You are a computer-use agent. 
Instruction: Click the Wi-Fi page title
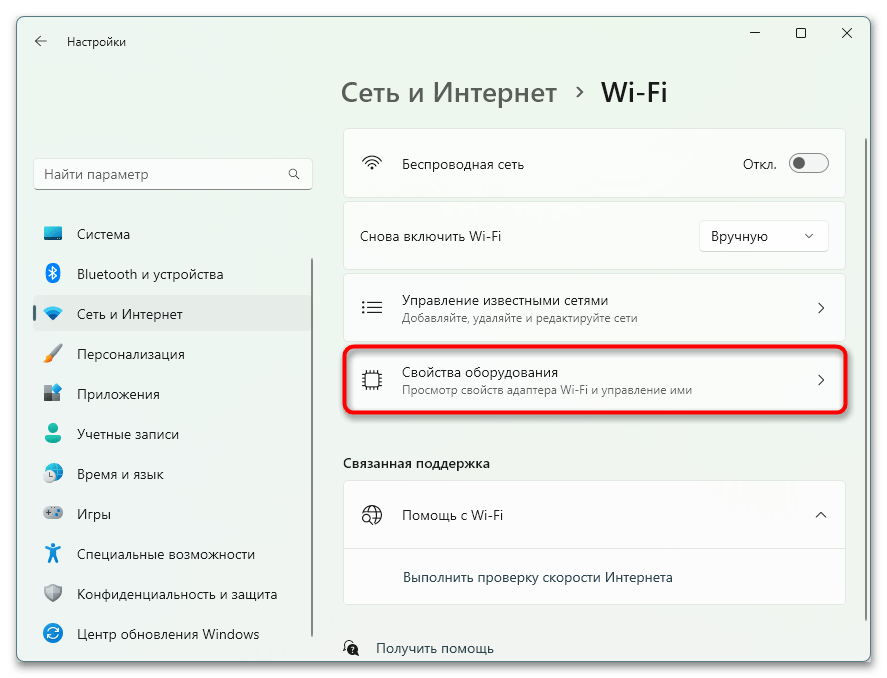click(634, 92)
